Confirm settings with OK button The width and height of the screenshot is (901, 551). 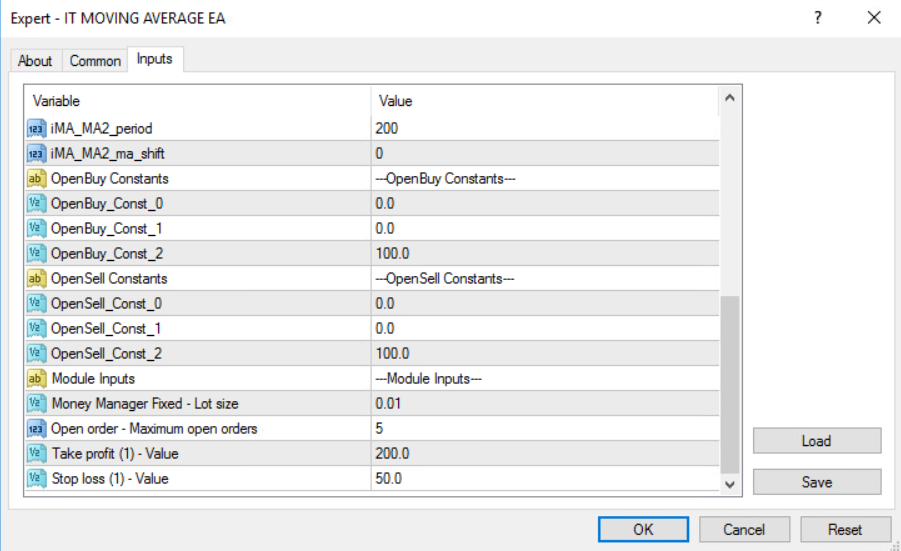pyautogui.click(x=643, y=529)
